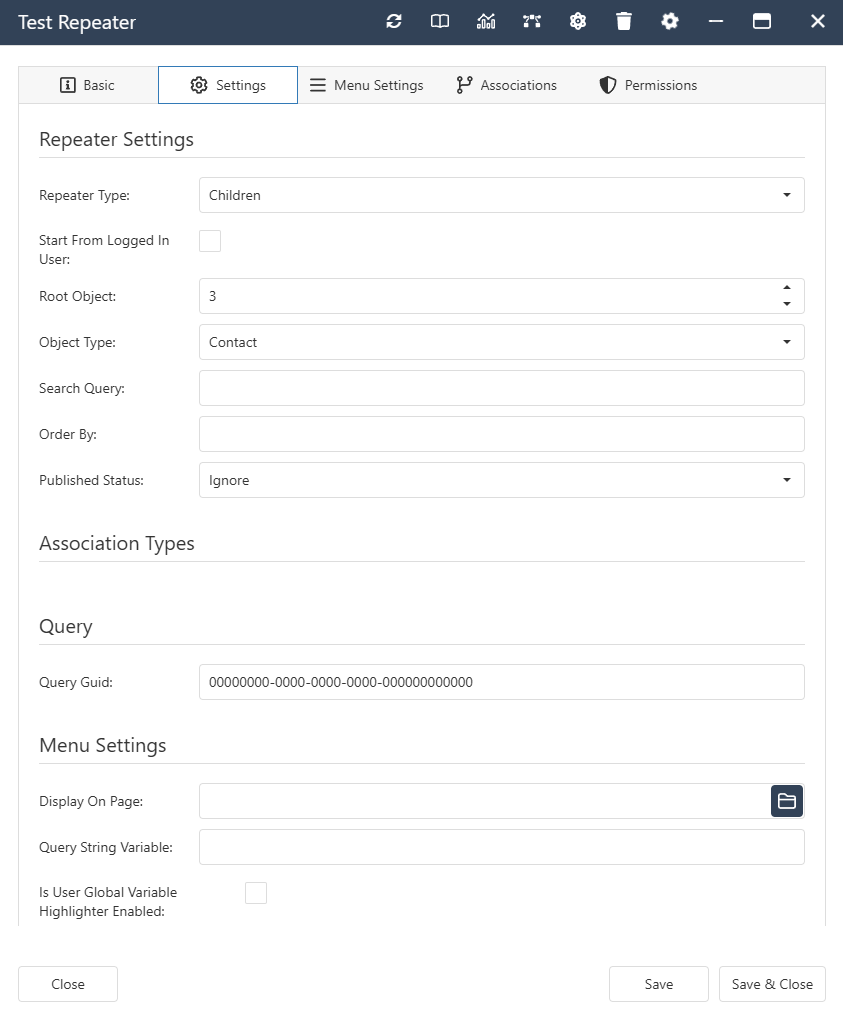Click the shield icon on the Permissions tab
This screenshot has height=1018, width=843.
607,85
